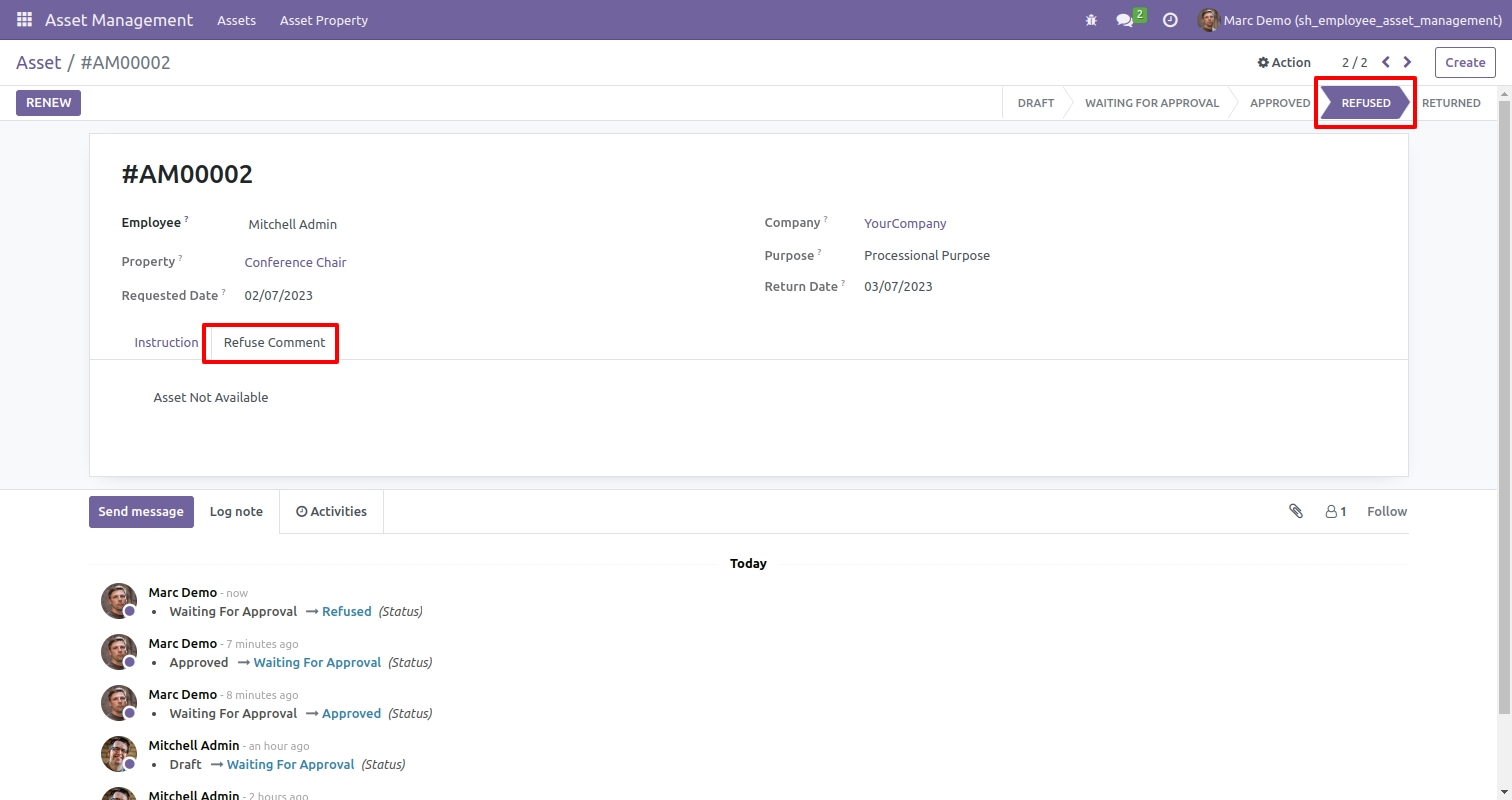Click the blue 'Approved' status value in chatter
Viewport: 1512px width, 800px height.
pyautogui.click(x=351, y=713)
